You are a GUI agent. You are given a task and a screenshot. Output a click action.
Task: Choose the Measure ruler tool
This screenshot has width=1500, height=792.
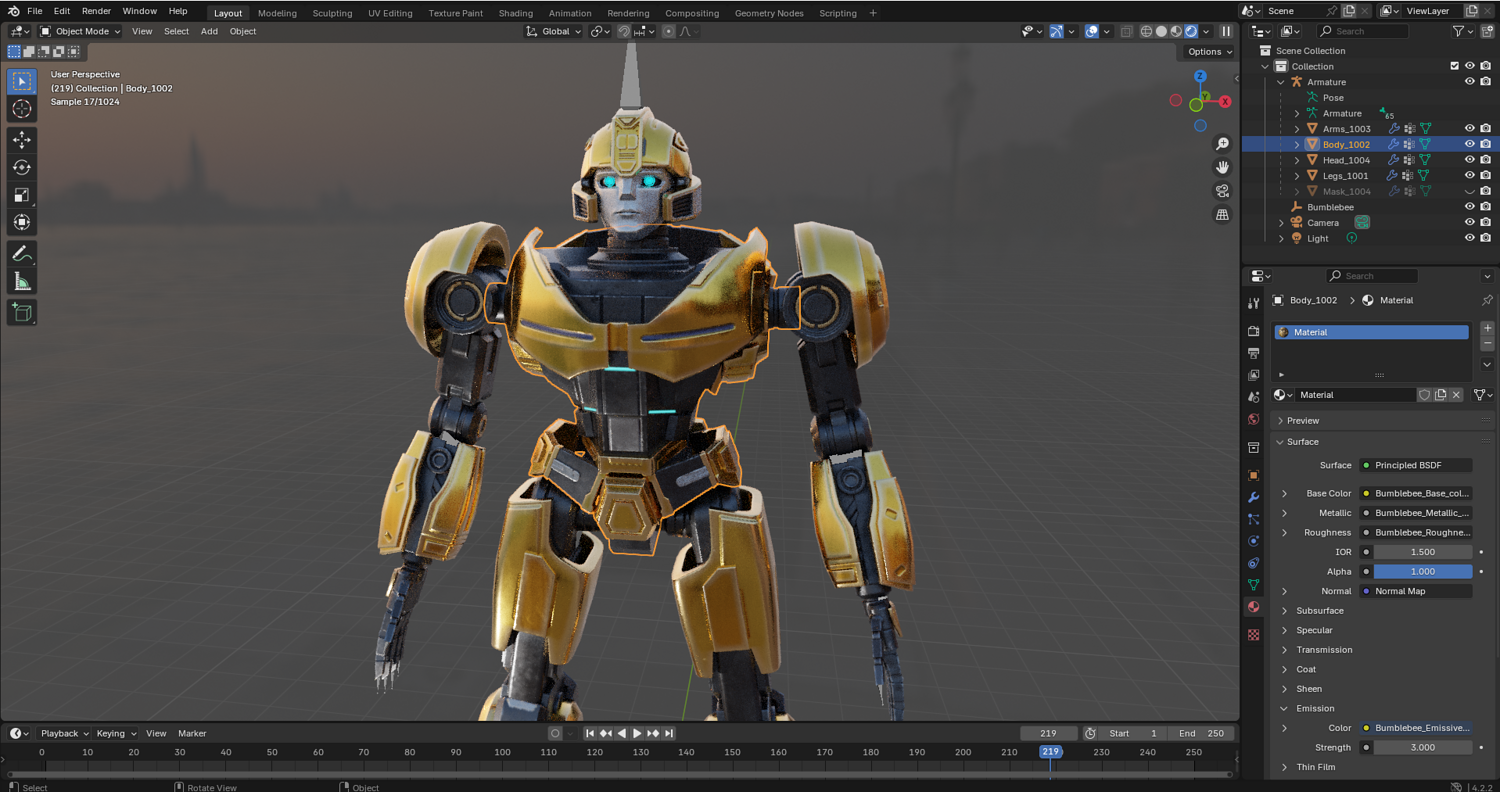click(x=21, y=282)
